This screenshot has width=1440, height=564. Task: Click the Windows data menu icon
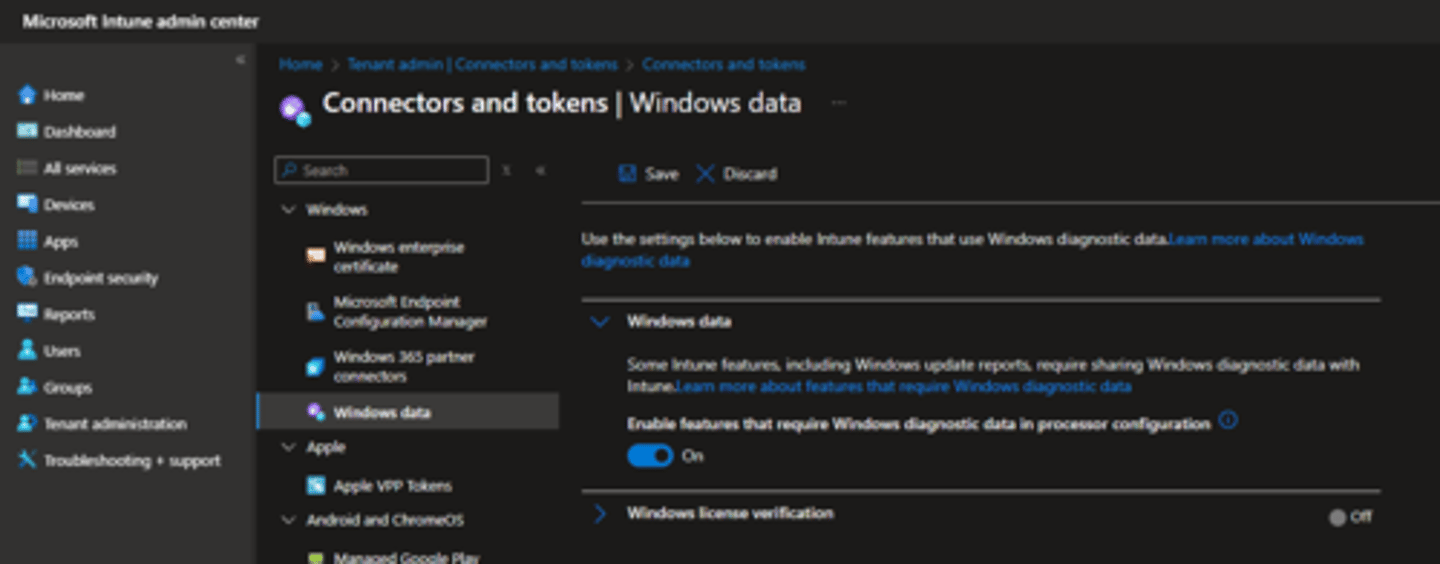pos(315,412)
